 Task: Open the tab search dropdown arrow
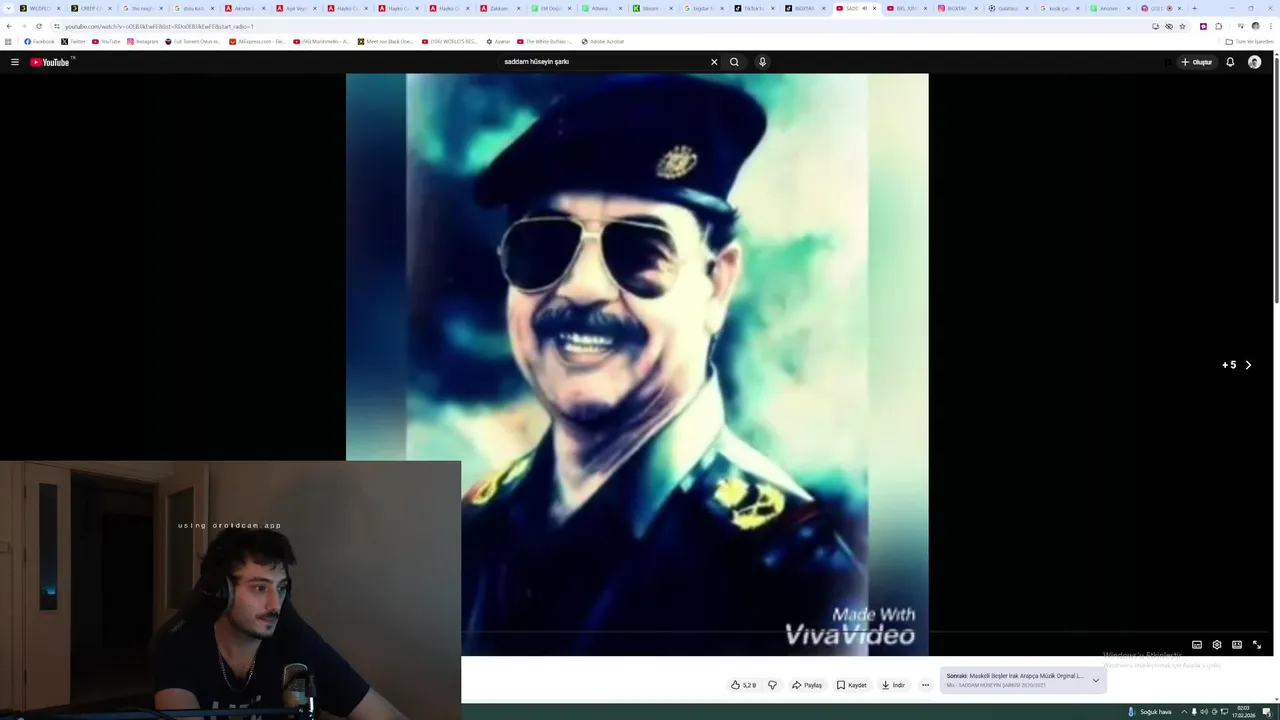[x=8, y=8]
